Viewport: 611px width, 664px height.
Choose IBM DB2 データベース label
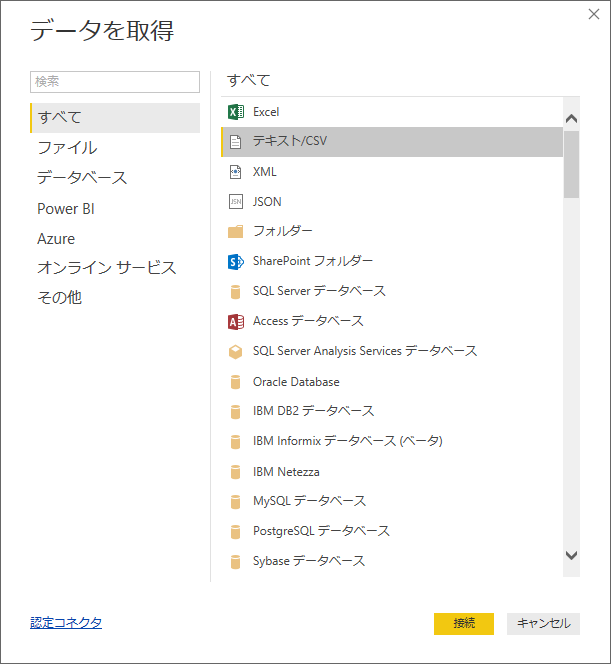click(313, 411)
